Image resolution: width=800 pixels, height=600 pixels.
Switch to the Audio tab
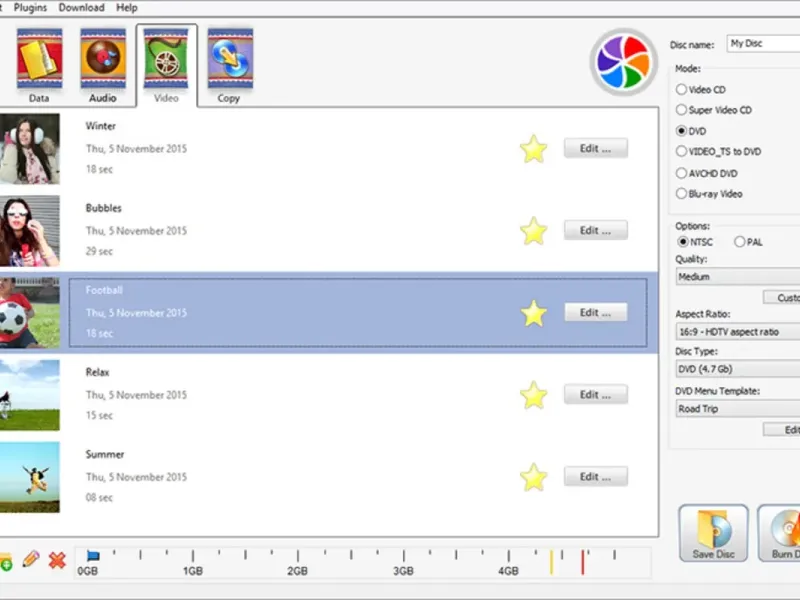(x=103, y=65)
